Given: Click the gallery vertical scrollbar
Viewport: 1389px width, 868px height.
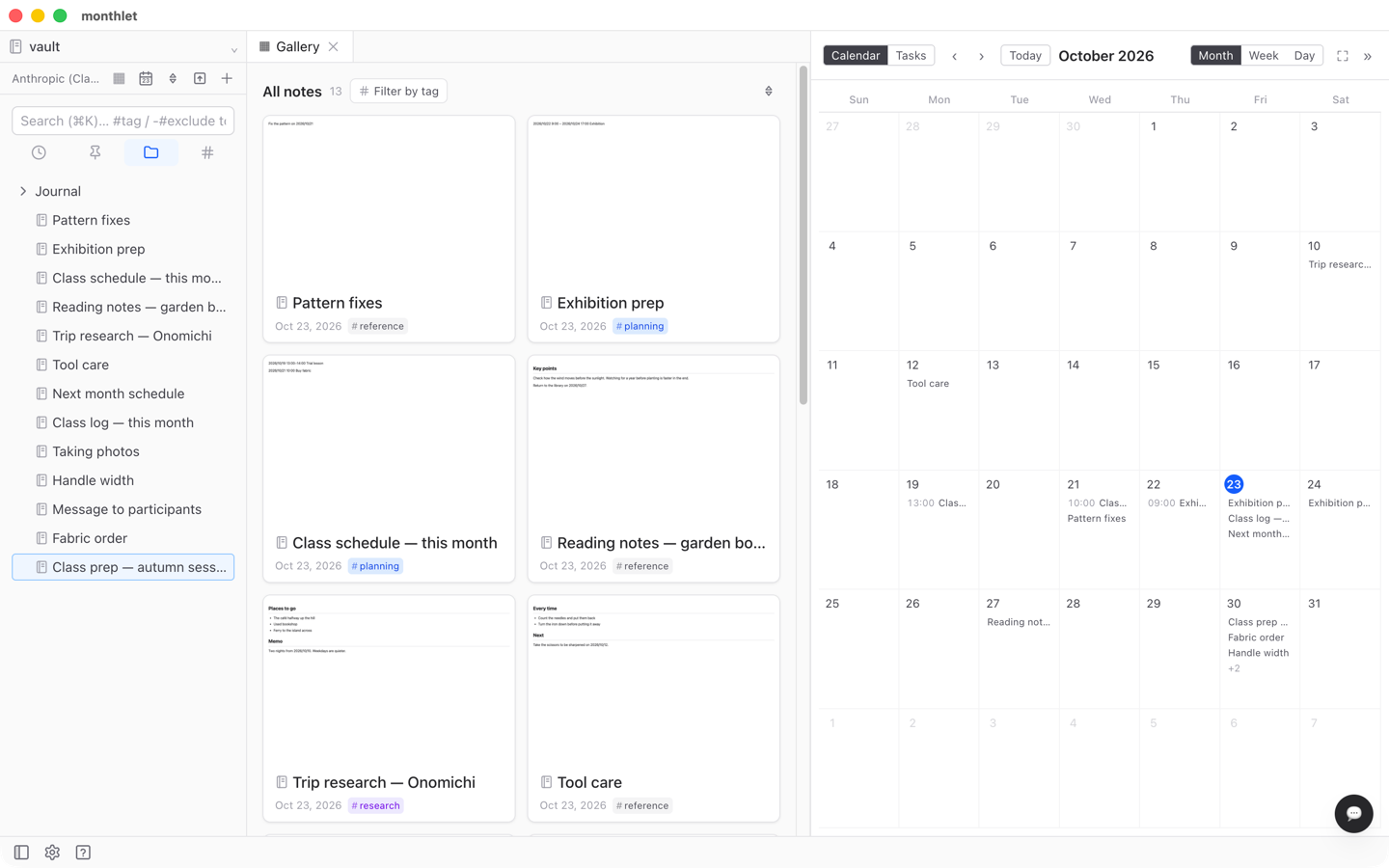Looking at the screenshot, I should (x=803, y=235).
